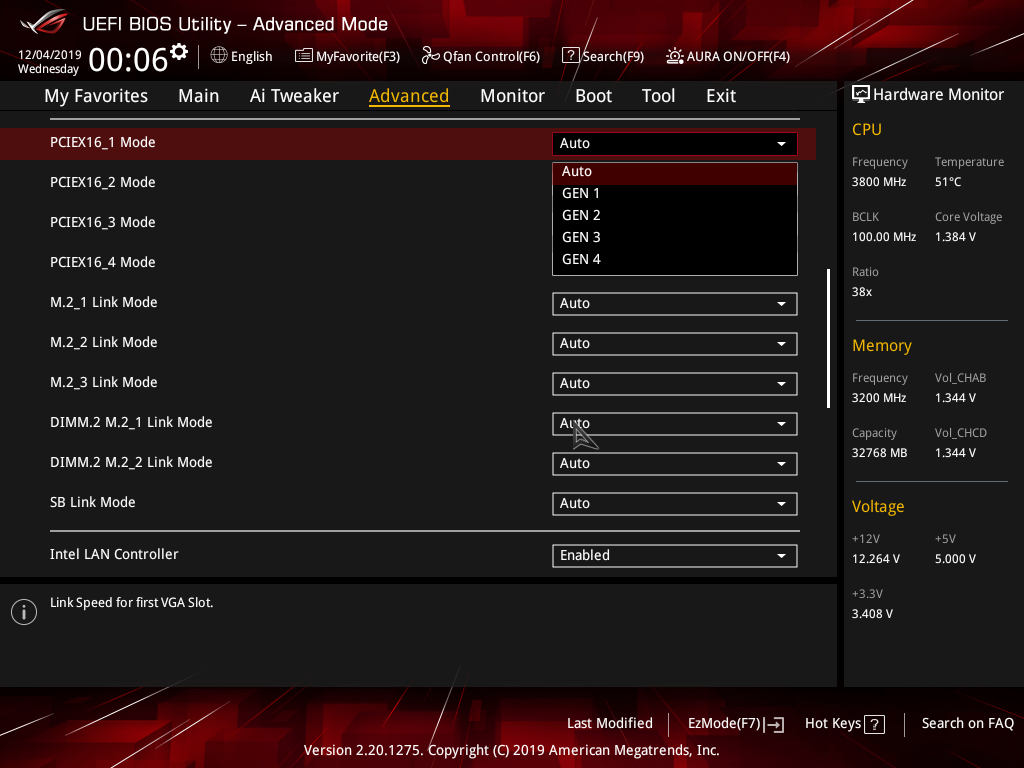The image size is (1024, 768).
Task: Switch to the Tool tab
Action: pyautogui.click(x=658, y=96)
